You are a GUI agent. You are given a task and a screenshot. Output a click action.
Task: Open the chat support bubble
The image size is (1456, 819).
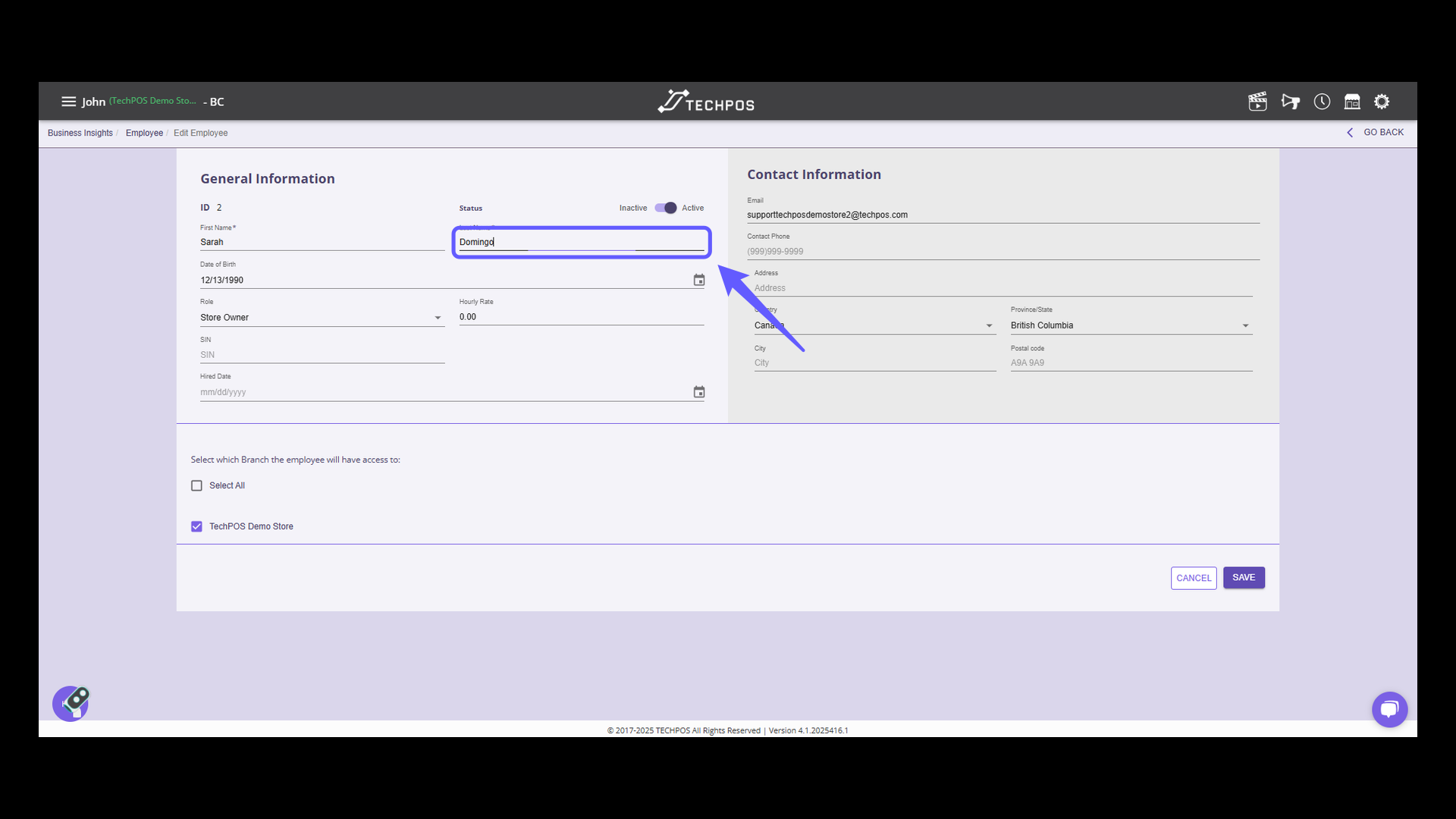click(1389, 709)
